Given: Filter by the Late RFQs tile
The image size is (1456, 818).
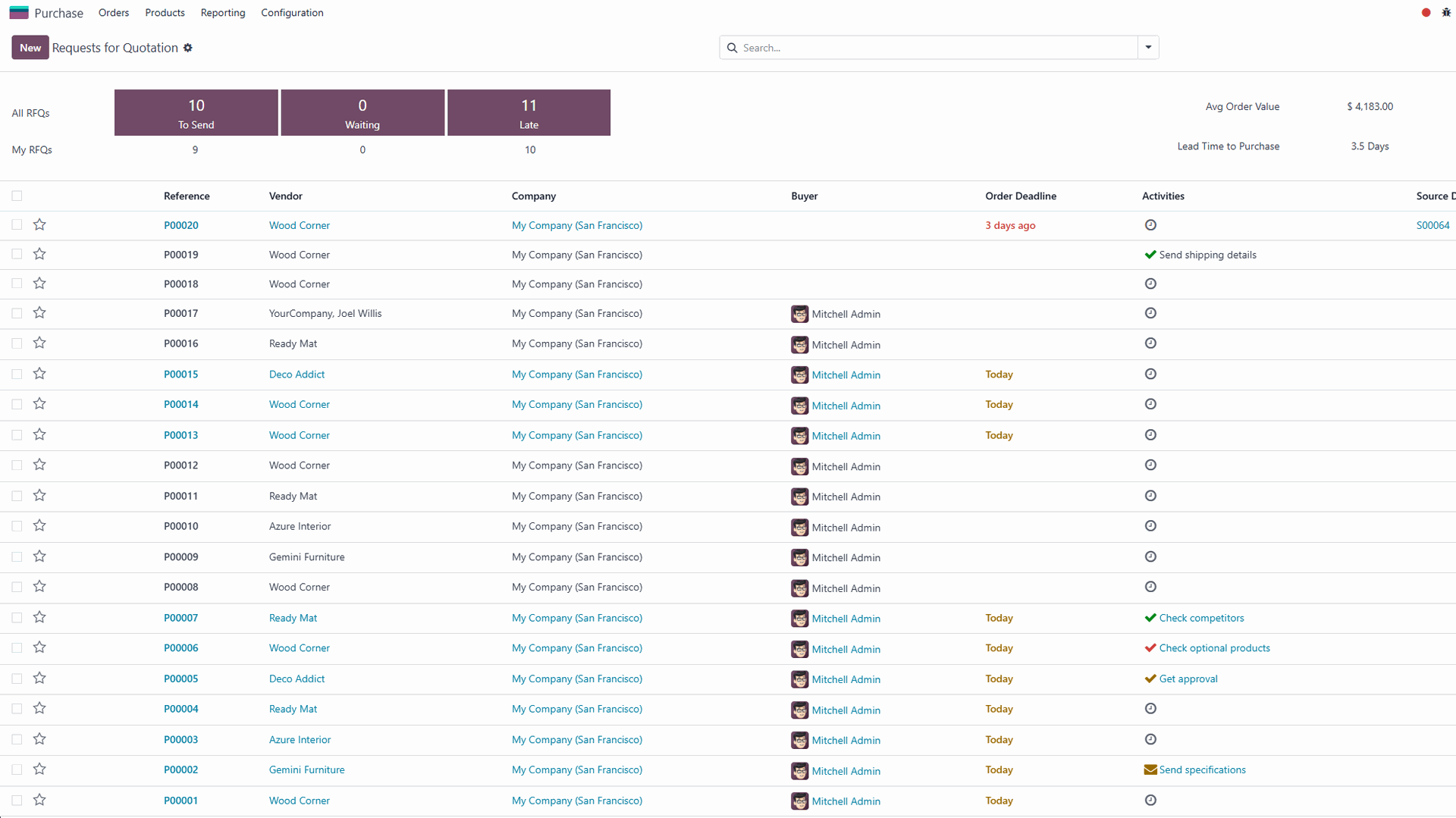Looking at the screenshot, I should [x=529, y=113].
